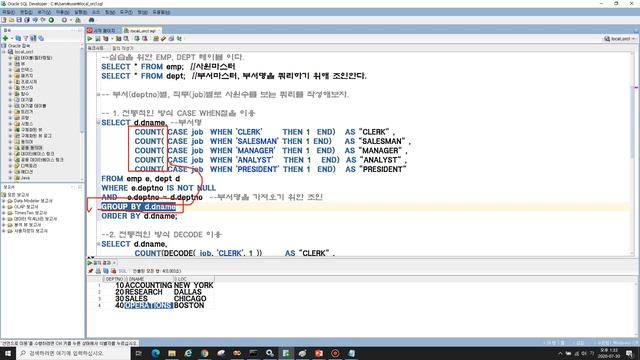Click the DNAME column header
Image resolution: width=640 pixels, height=360 pixels.
(149, 279)
